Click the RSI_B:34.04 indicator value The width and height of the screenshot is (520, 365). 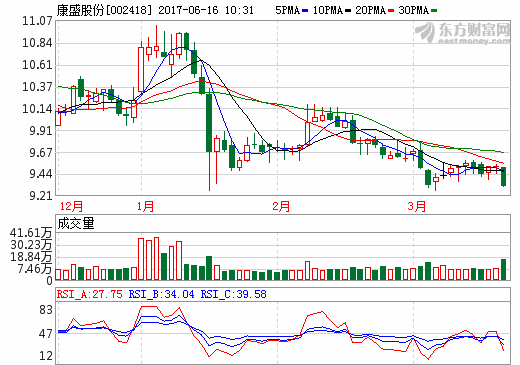point(161,294)
